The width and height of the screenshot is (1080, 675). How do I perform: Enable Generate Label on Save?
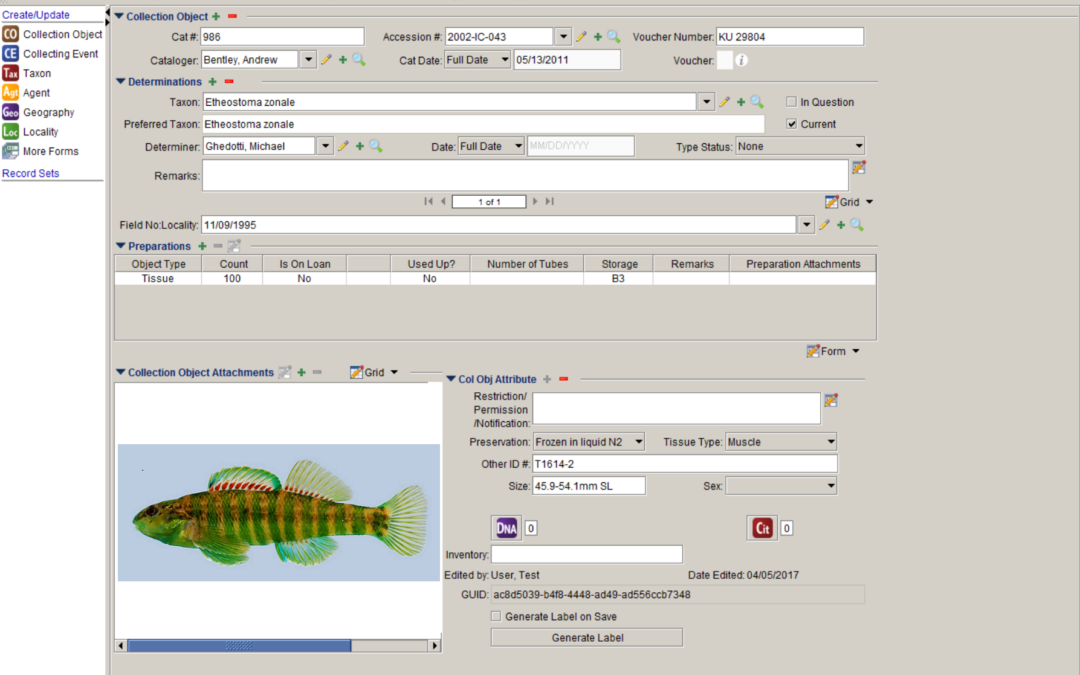click(x=496, y=617)
